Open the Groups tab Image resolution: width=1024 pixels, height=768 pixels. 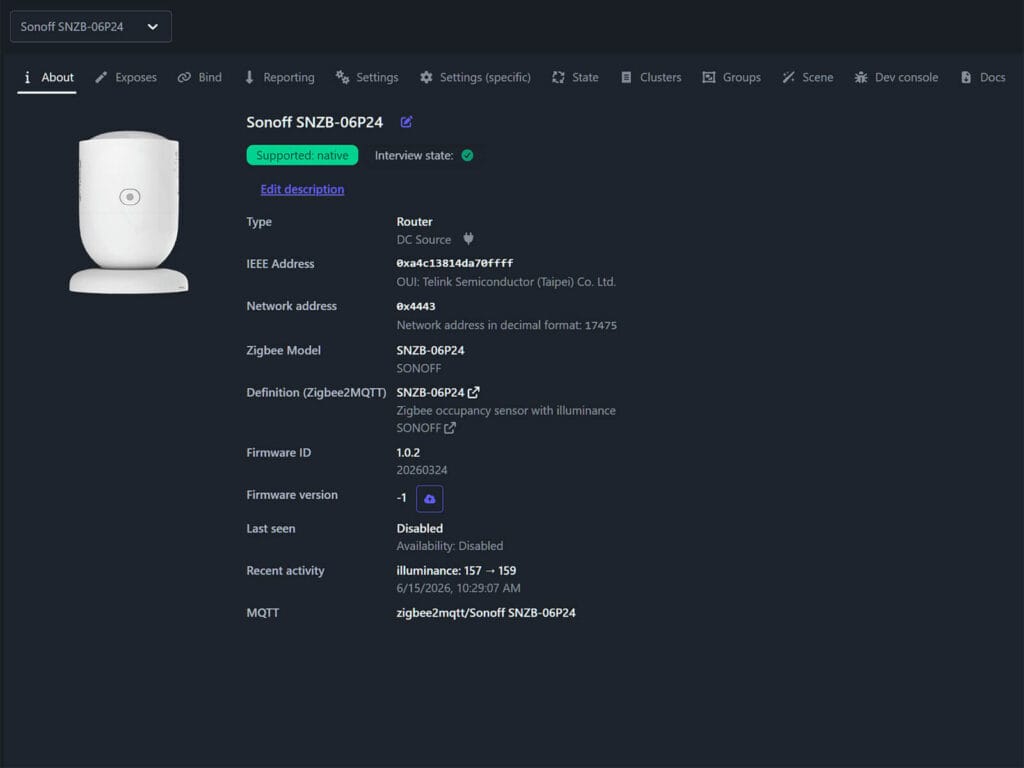click(x=731, y=77)
